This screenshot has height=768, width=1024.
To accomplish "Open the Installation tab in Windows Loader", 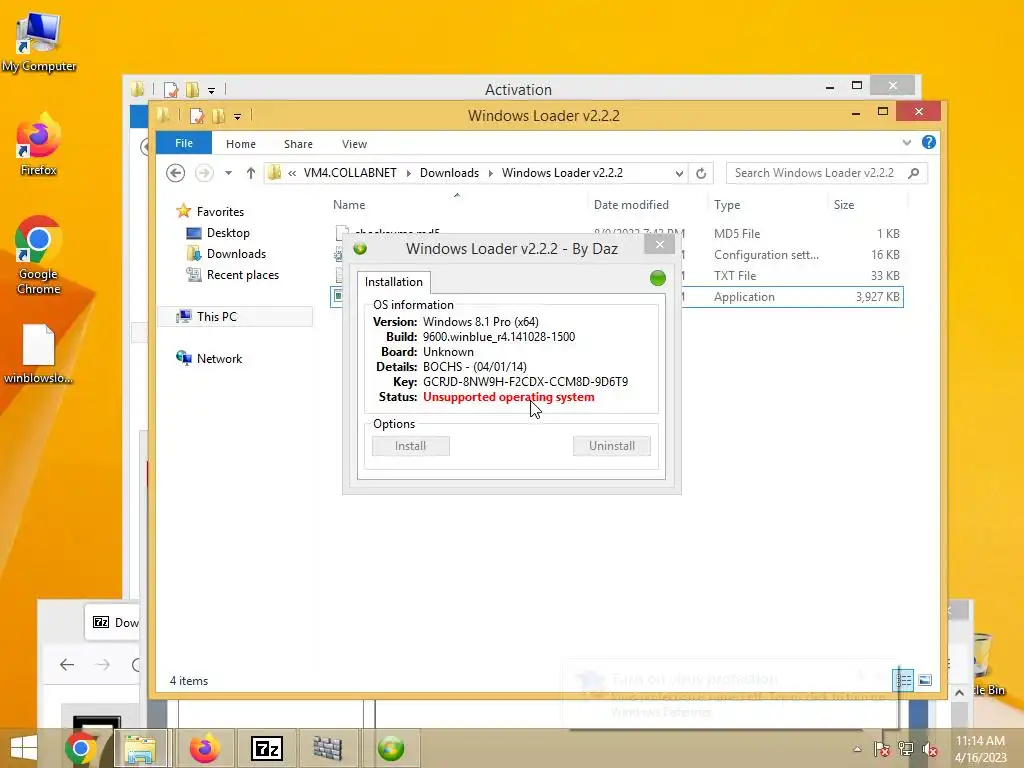I will tap(394, 282).
